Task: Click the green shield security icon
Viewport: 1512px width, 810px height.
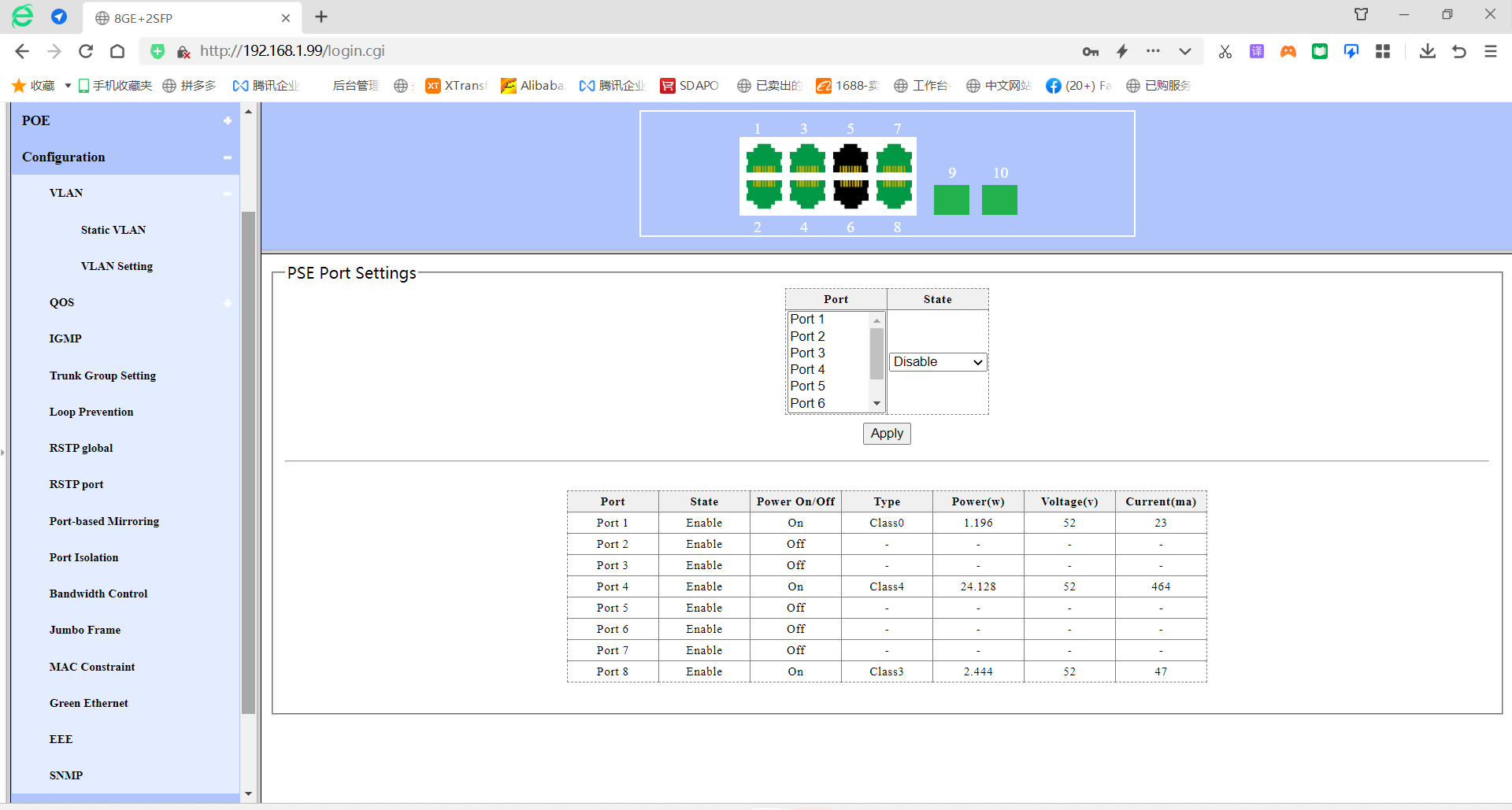Action: [157, 51]
